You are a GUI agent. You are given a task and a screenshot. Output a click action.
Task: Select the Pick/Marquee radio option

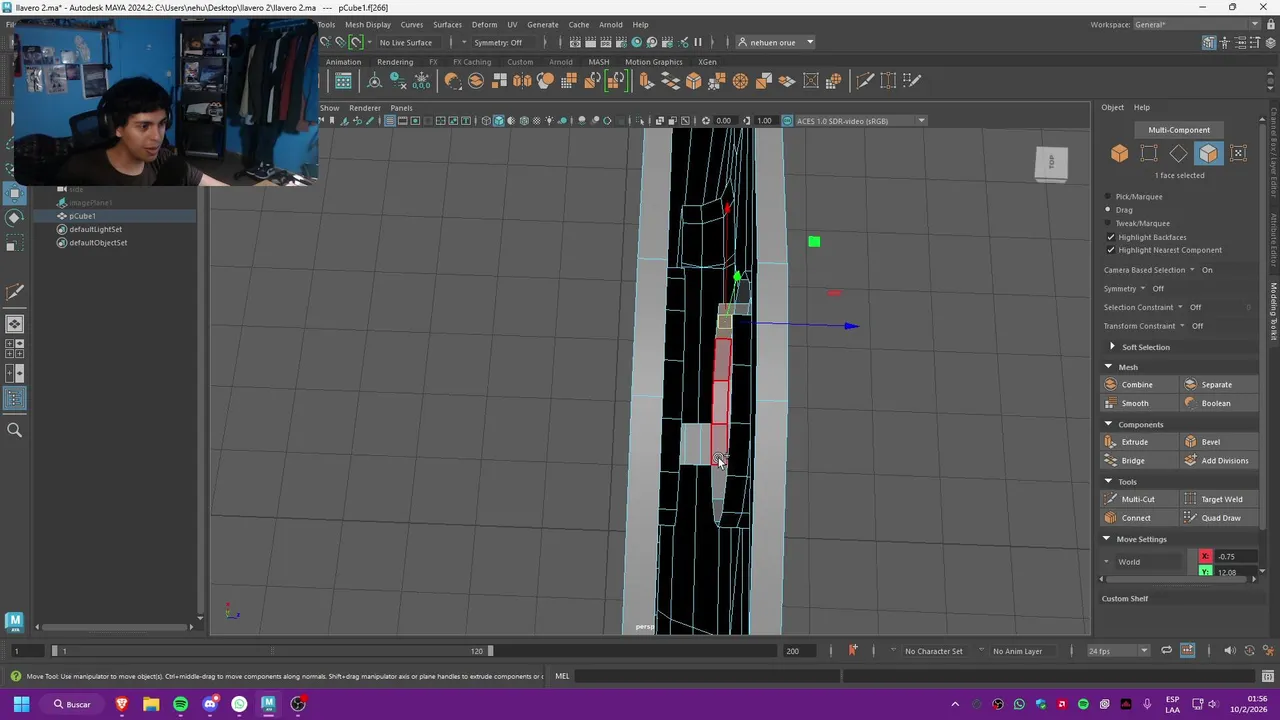tap(1108, 197)
